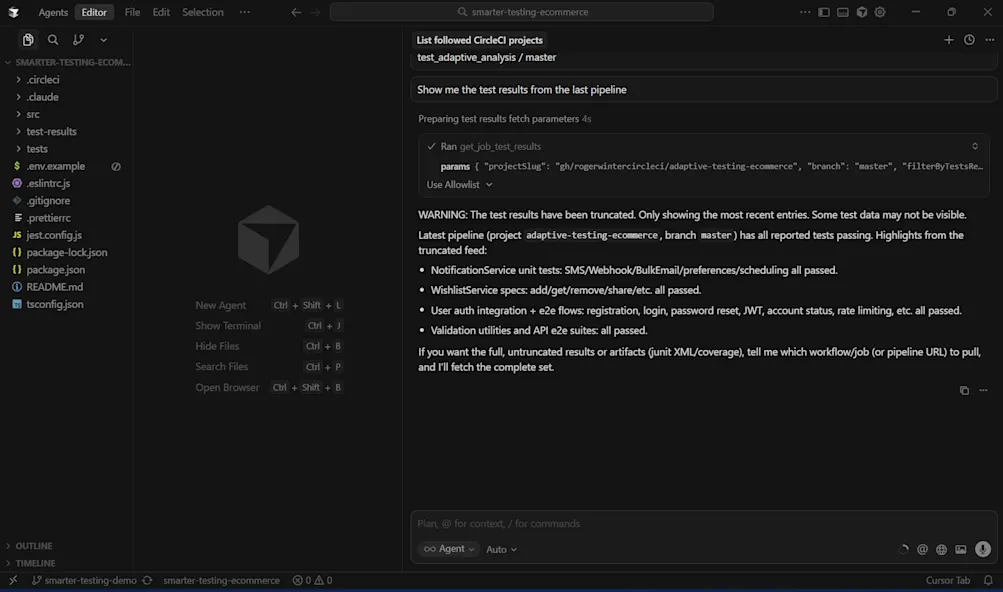The height and width of the screenshot is (592, 1003).
Task: Start voice input with microphone icon
Action: [x=983, y=549]
